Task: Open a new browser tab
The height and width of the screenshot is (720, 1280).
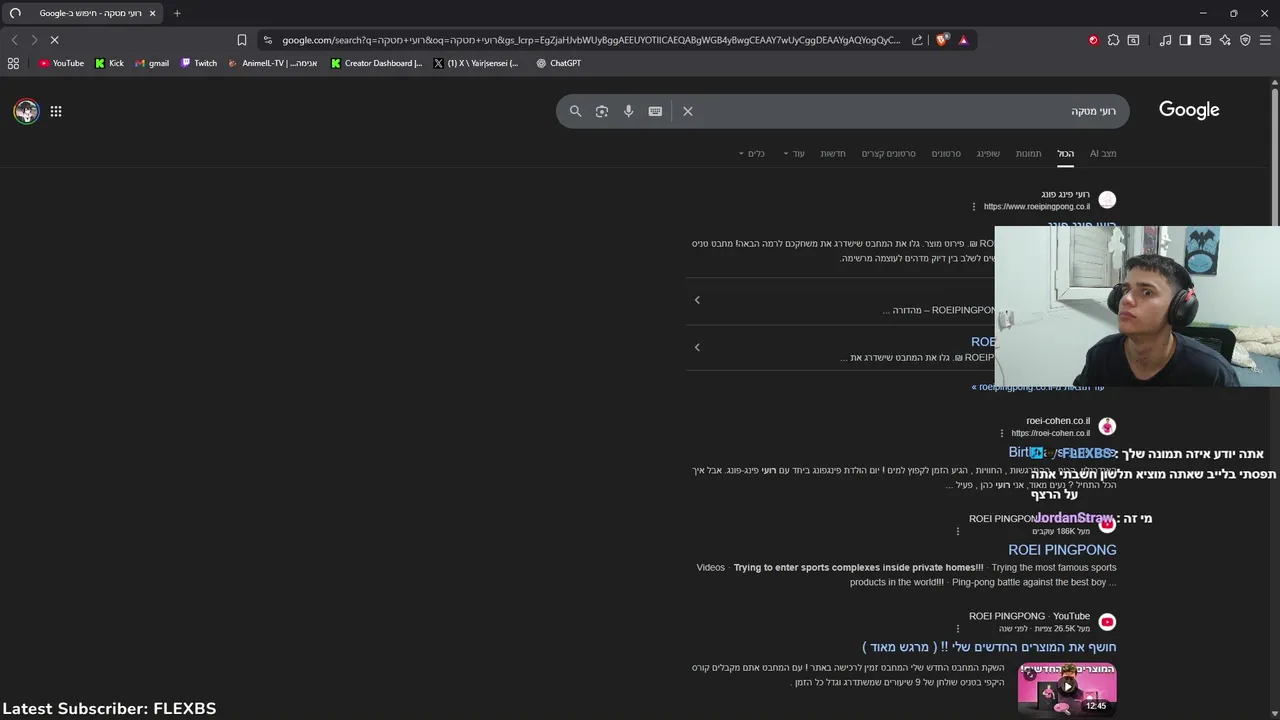Action: pos(177,13)
